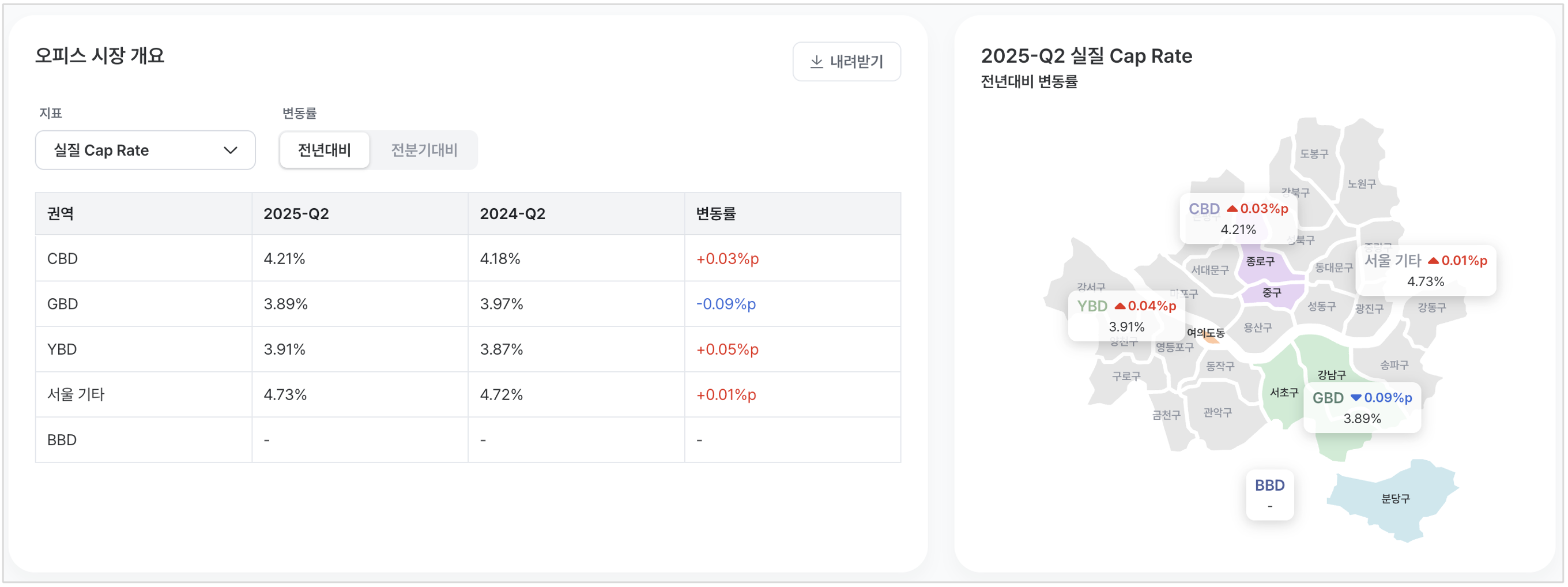Click the 서울 기타 red up-arrow

pyautogui.click(x=1433, y=261)
